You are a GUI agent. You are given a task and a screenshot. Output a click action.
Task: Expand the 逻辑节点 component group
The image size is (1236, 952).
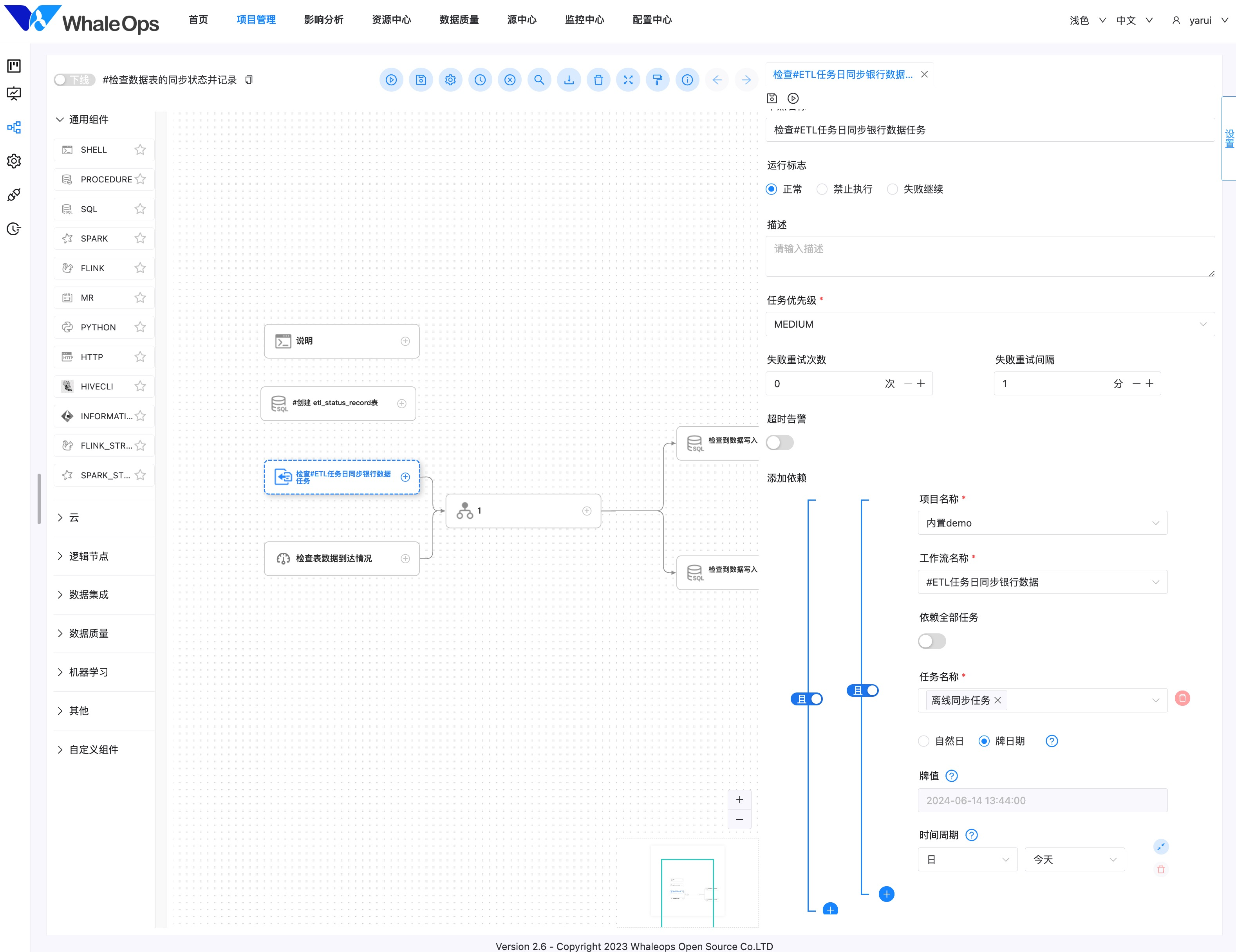point(88,556)
